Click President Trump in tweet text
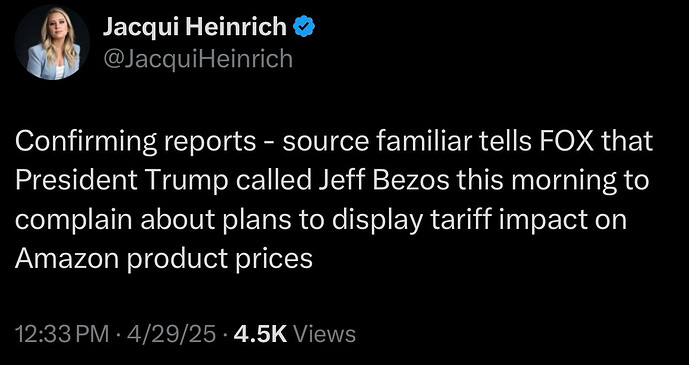 (x=122, y=182)
